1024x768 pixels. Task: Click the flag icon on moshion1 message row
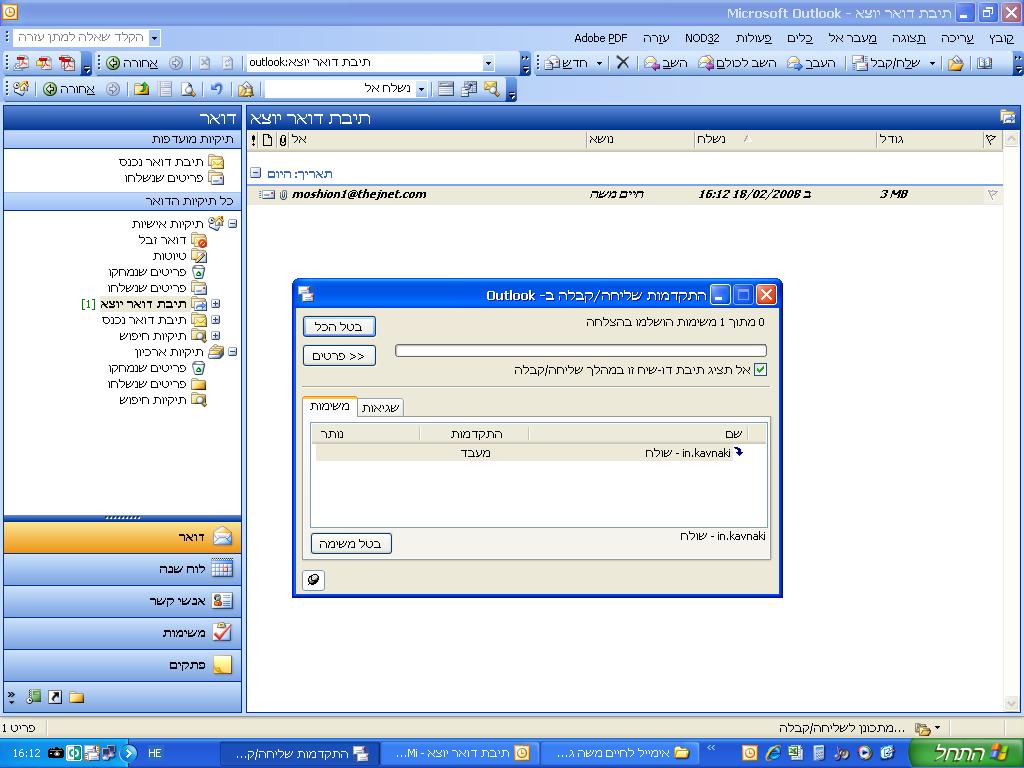[x=992, y=194]
